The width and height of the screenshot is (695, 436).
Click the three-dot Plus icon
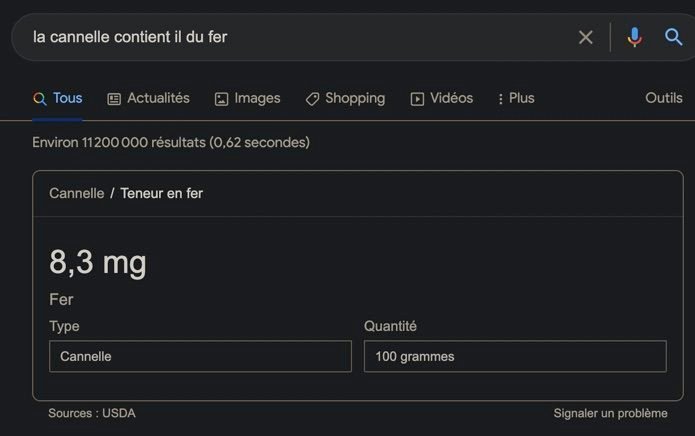pyautogui.click(x=500, y=99)
